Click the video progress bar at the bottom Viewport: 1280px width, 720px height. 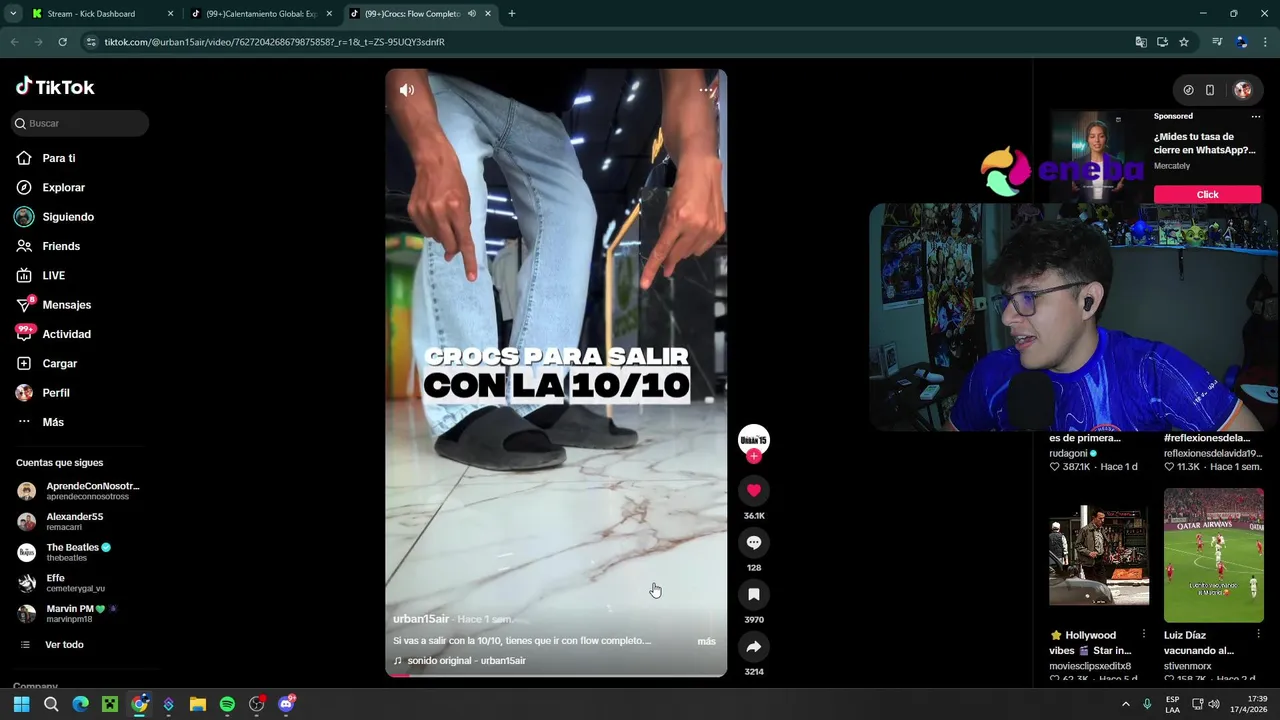click(x=556, y=675)
